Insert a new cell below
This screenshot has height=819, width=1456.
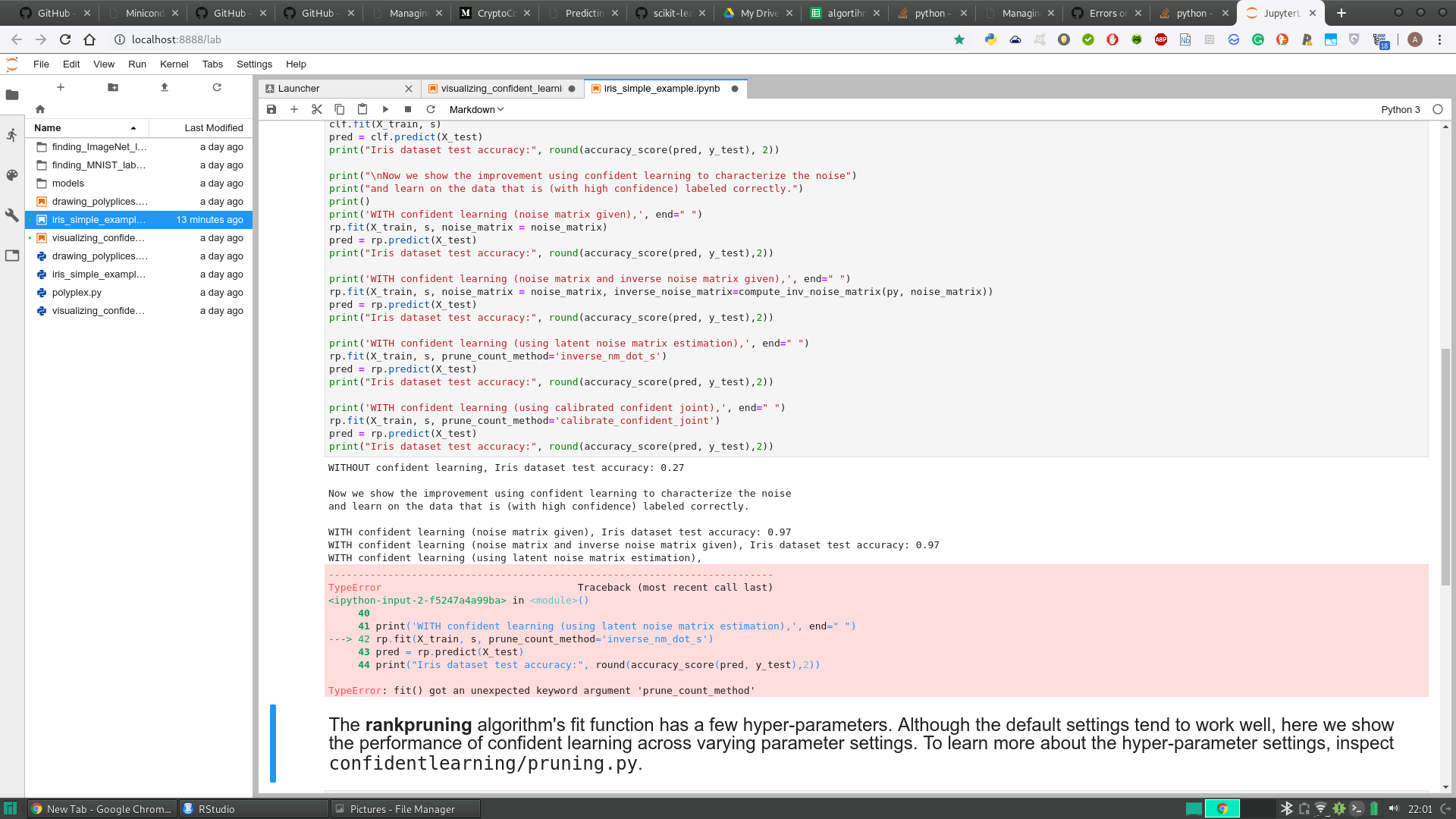(294, 109)
